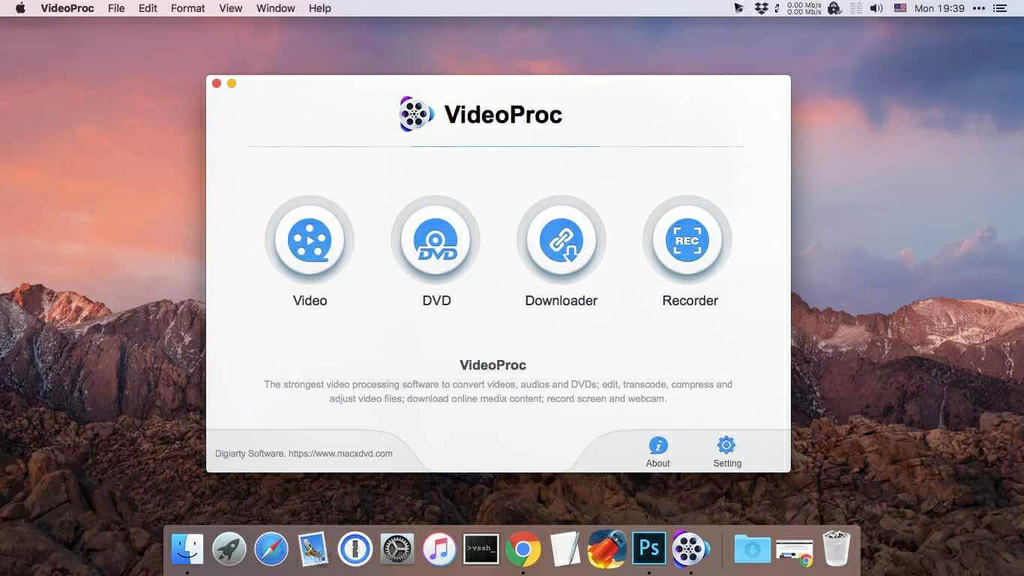1024x576 pixels.
Task: Open the US flag input source menu
Action: pyautogui.click(x=900, y=8)
